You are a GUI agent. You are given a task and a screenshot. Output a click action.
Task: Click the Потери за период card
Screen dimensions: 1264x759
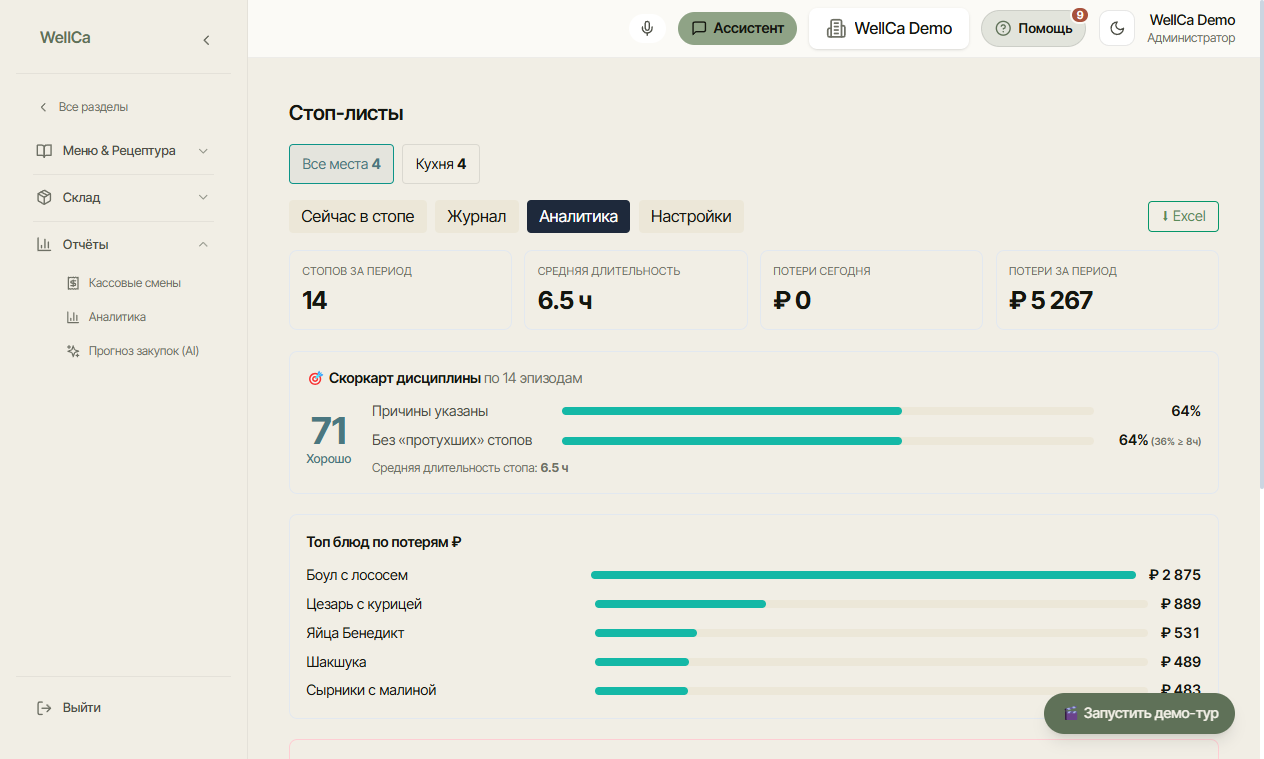[x=1107, y=290]
